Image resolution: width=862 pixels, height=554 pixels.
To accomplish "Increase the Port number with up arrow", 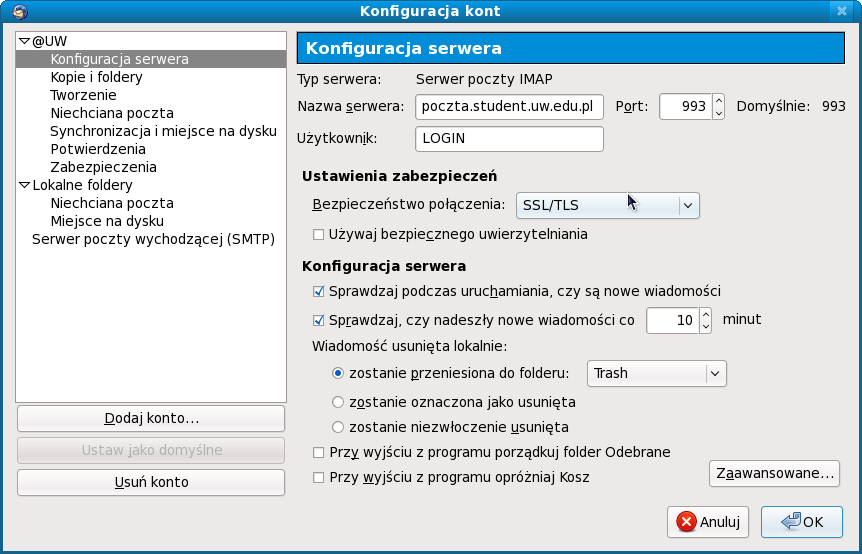I will click(x=718, y=101).
